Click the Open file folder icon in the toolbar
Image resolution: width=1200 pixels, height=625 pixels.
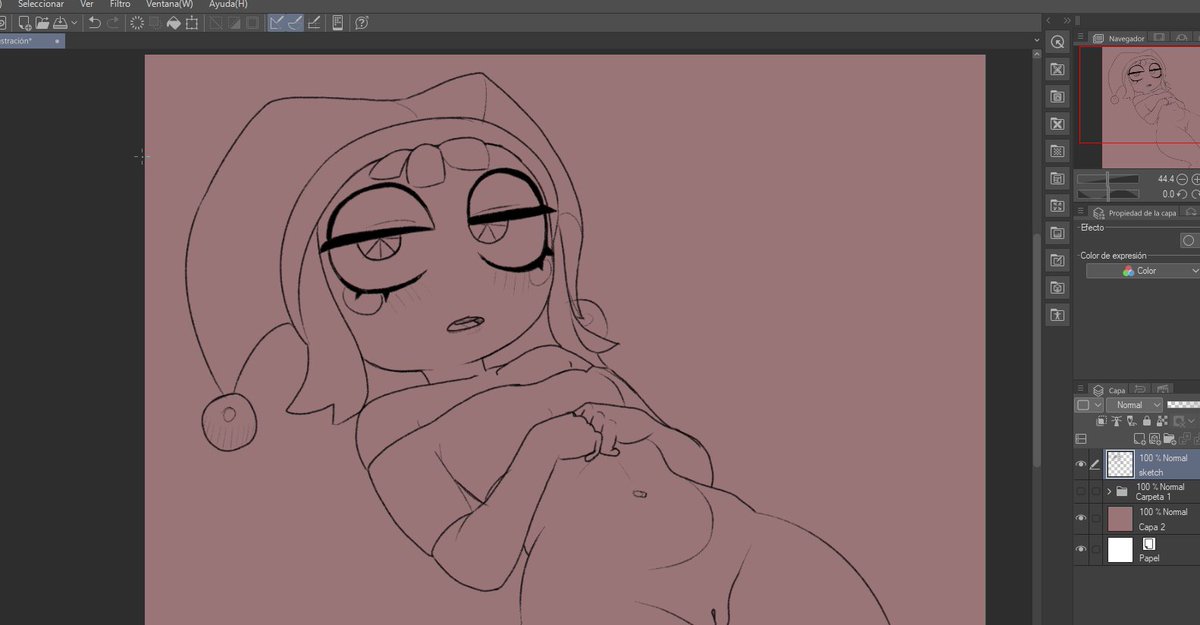(42, 23)
